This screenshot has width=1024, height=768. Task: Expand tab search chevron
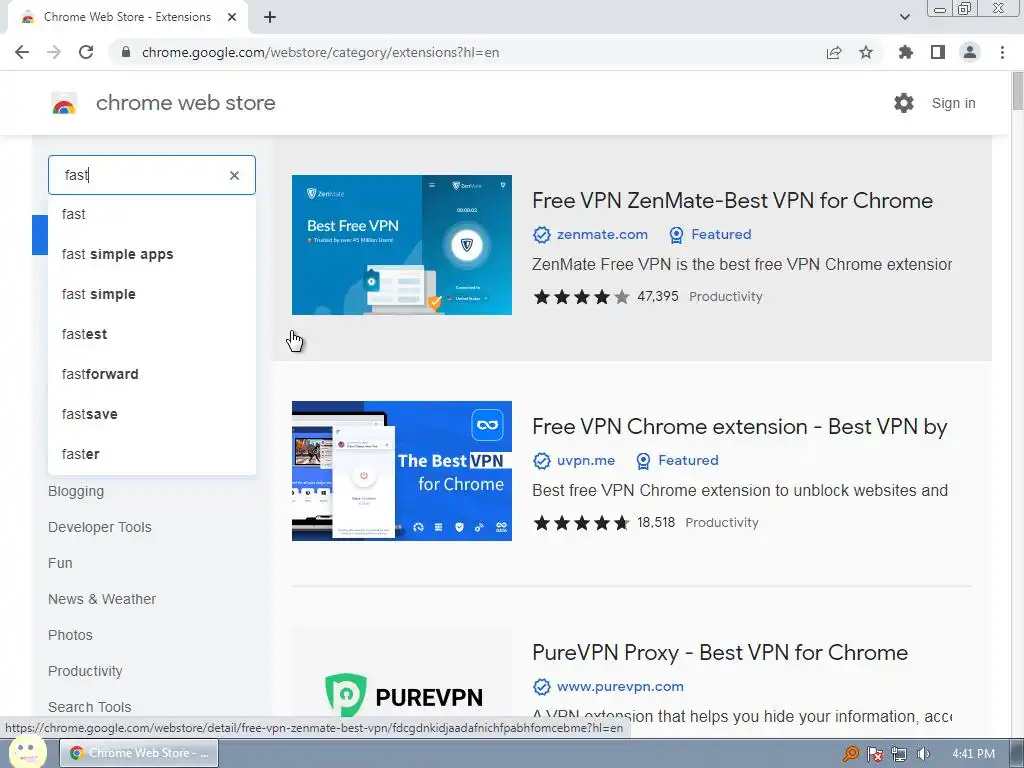[x=904, y=17]
